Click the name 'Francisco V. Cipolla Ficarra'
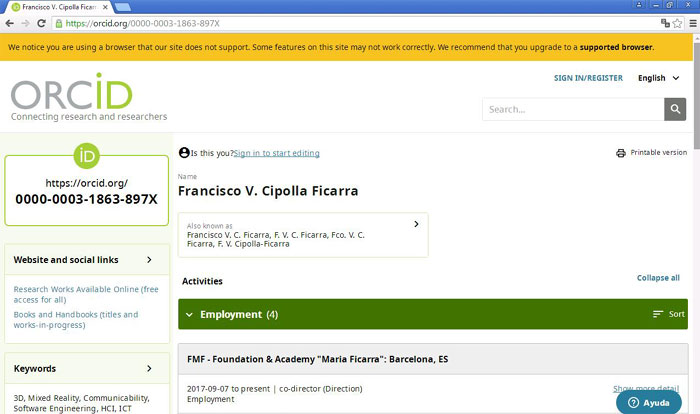The width and height of the screenshot is (700, 414). [268, 191]
